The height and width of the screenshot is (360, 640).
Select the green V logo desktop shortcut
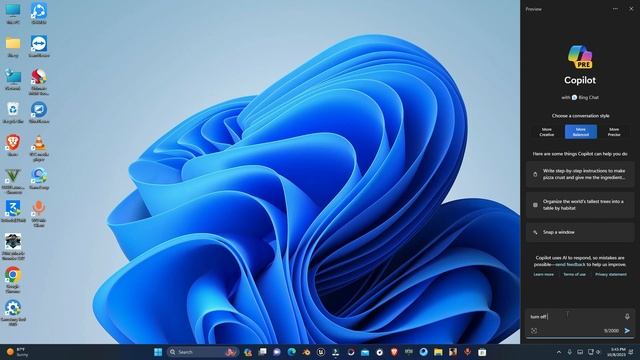tap(13, 181)
